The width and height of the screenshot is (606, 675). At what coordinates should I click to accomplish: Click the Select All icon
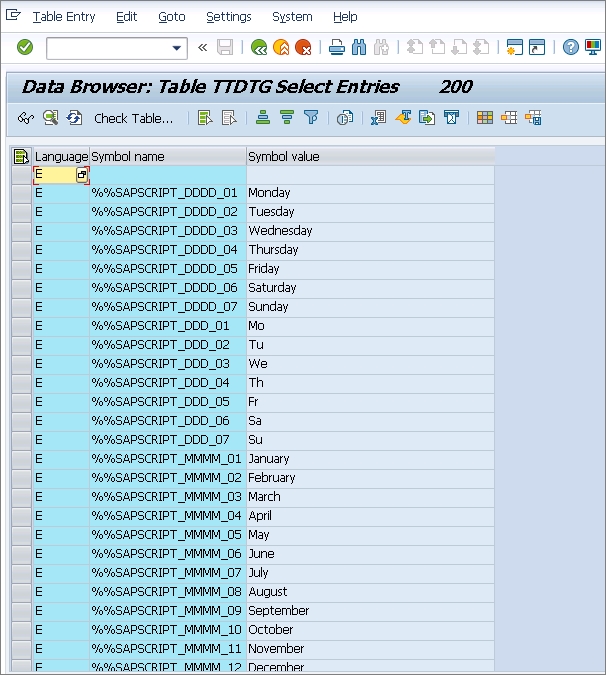[205, 118]
